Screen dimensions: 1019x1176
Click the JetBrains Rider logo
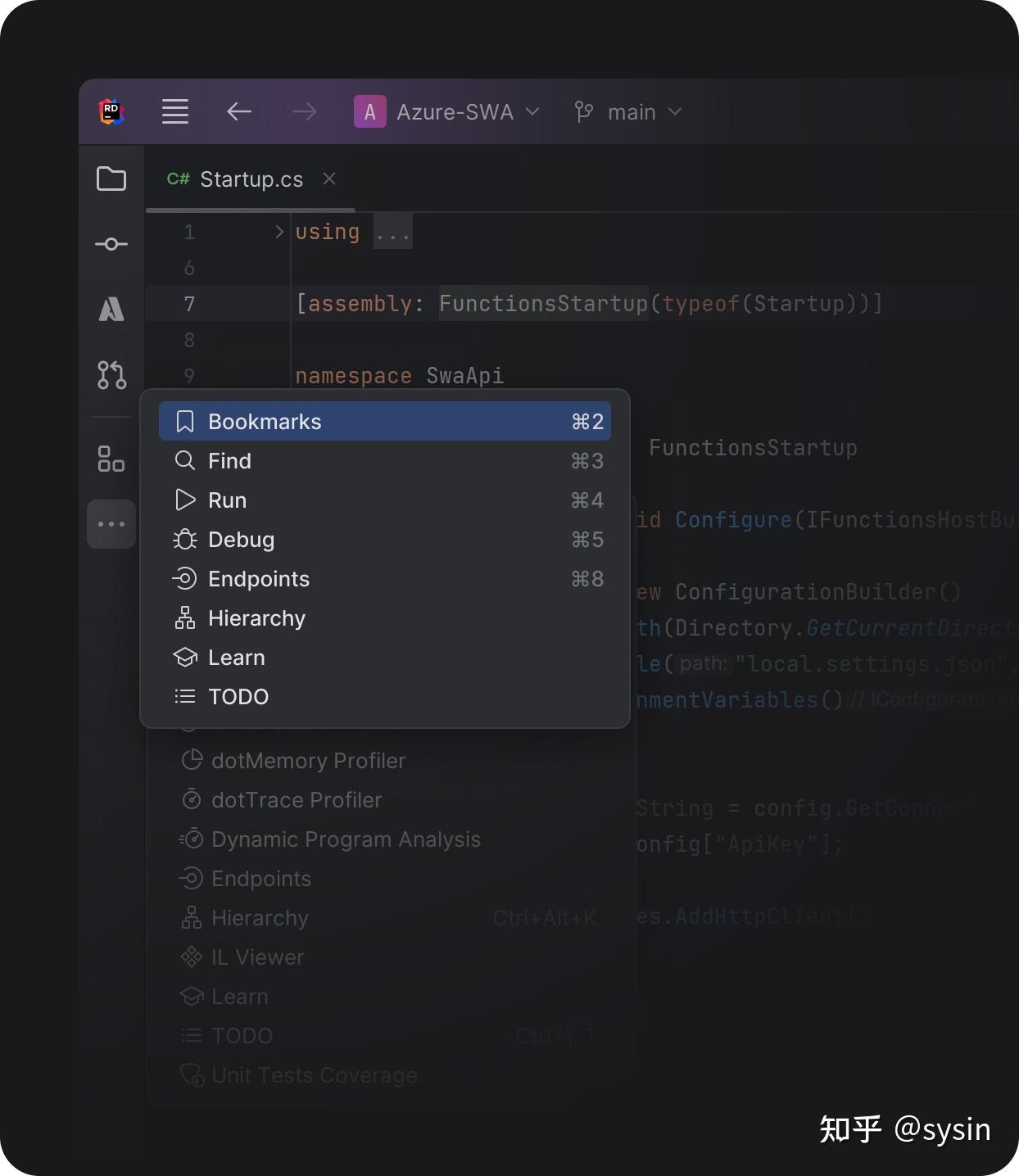(x=112, y=111)
